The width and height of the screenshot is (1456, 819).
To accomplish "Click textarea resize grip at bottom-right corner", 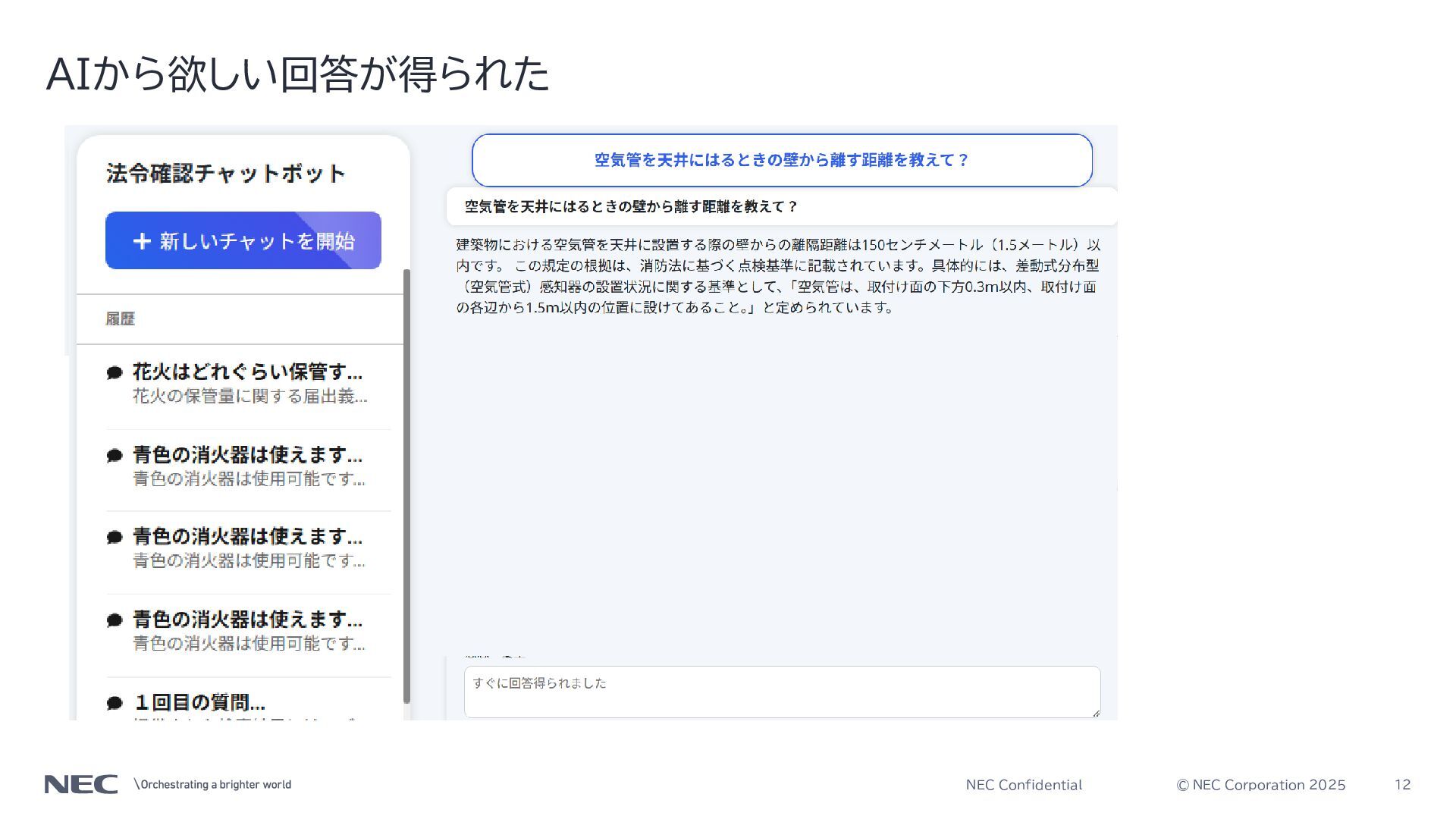I will coord(1095,713).
